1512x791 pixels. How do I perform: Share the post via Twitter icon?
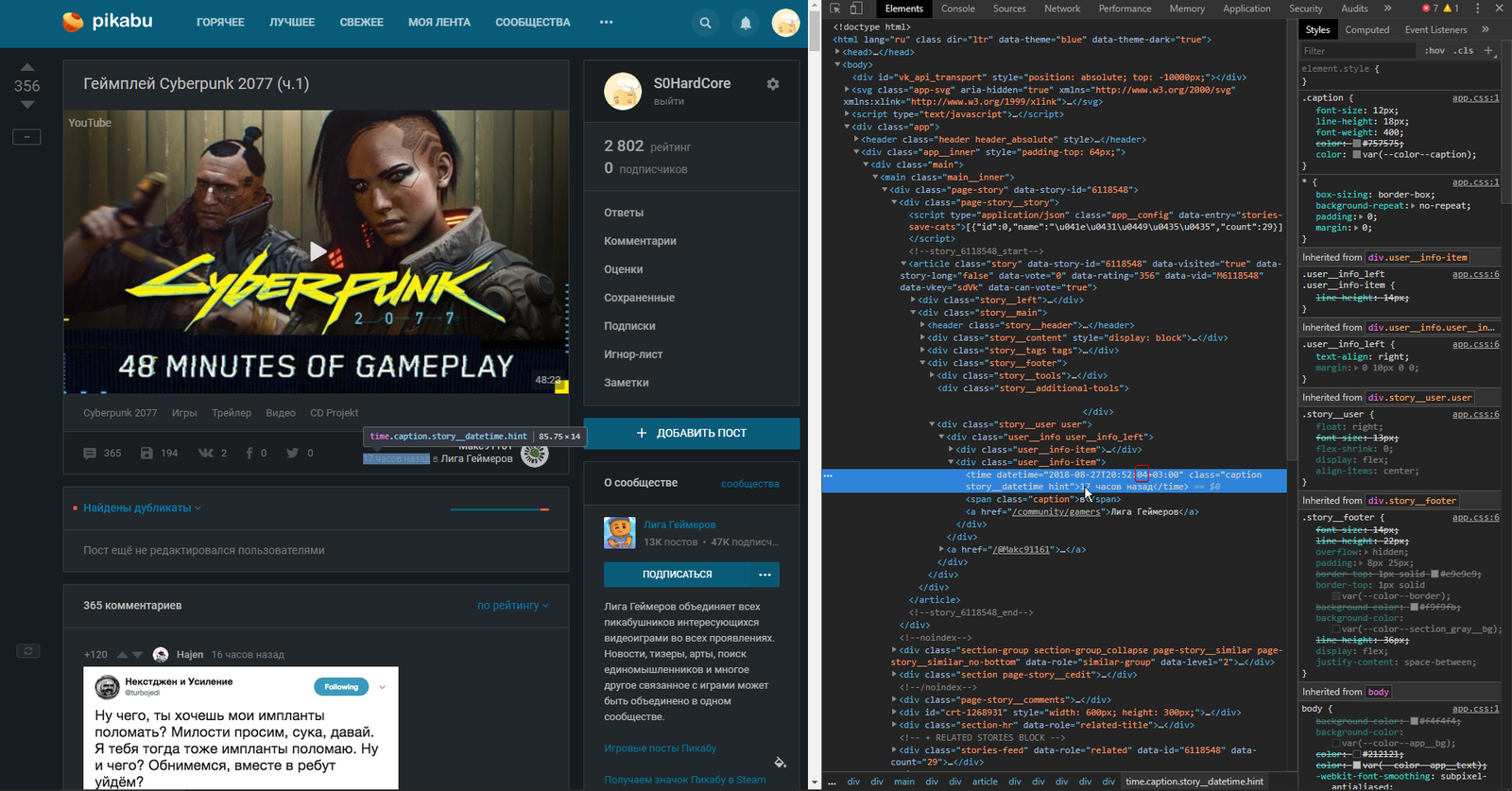click(292, 454)
